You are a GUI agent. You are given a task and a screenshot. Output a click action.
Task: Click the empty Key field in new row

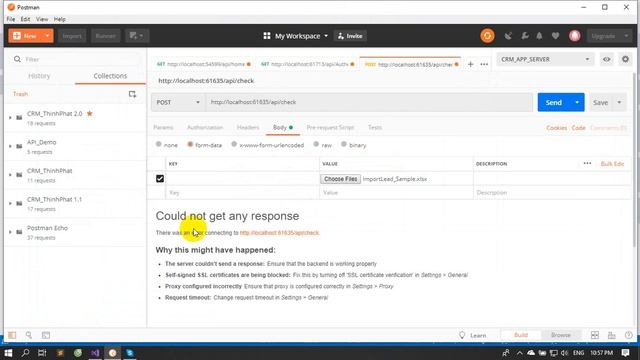[x=243, y=193]
